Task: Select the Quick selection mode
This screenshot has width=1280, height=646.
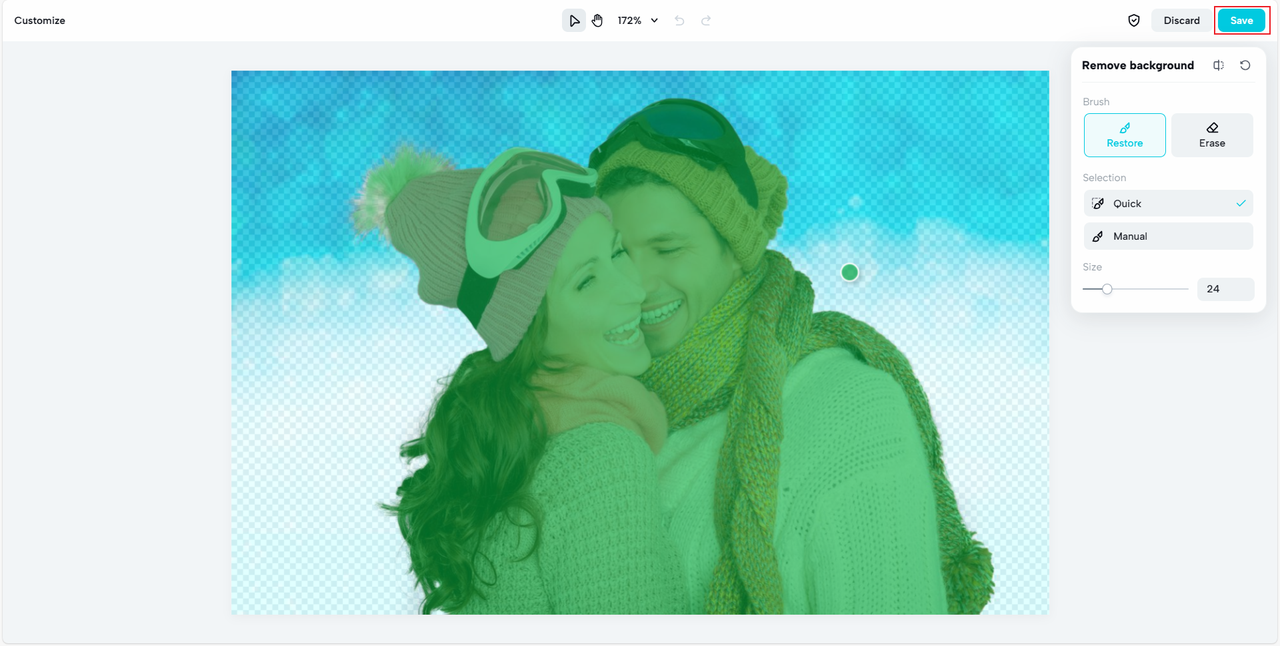Action: tap(1168, 203)
